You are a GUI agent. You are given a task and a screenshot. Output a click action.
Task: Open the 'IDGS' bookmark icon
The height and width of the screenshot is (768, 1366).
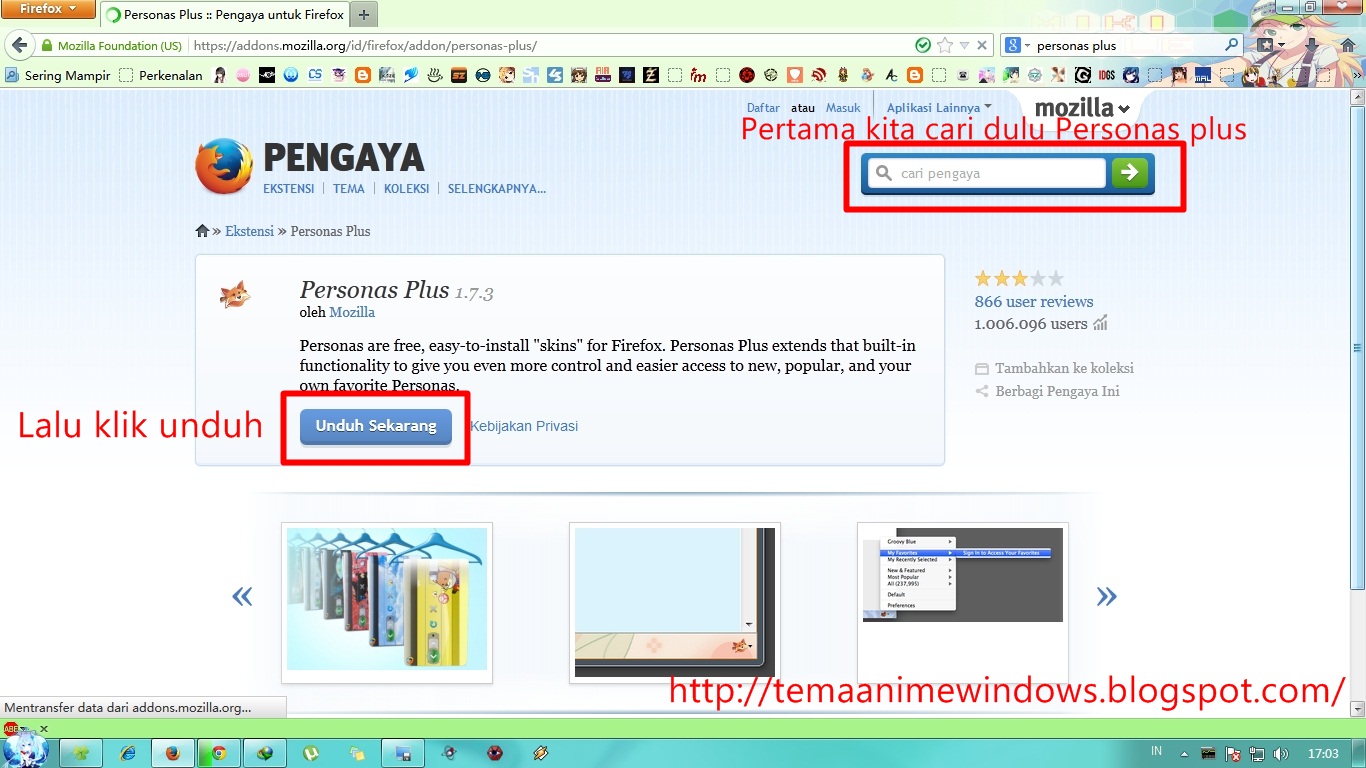(1106, 76)
